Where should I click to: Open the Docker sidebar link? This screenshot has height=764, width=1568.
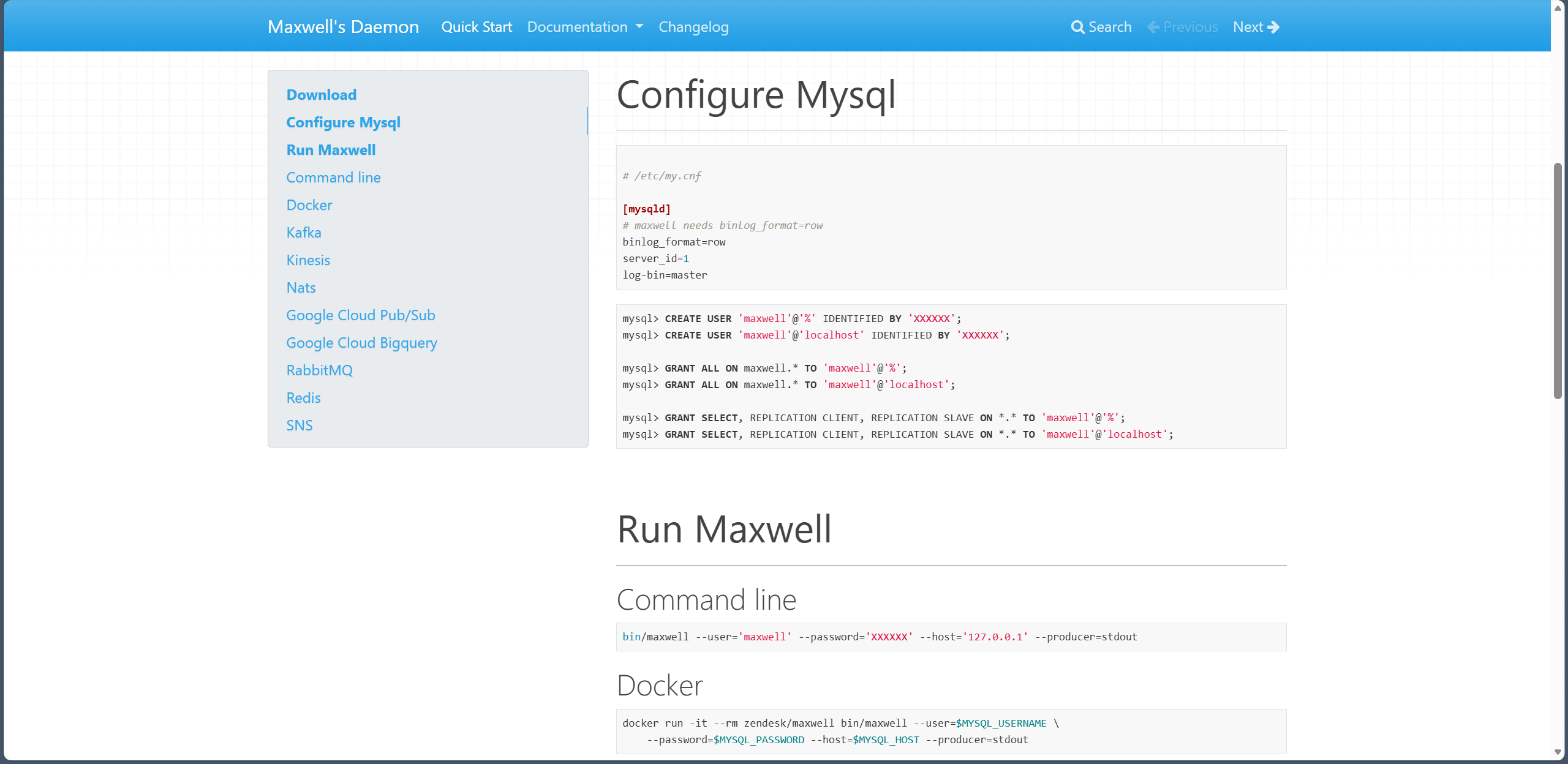(x=309, y=205)
